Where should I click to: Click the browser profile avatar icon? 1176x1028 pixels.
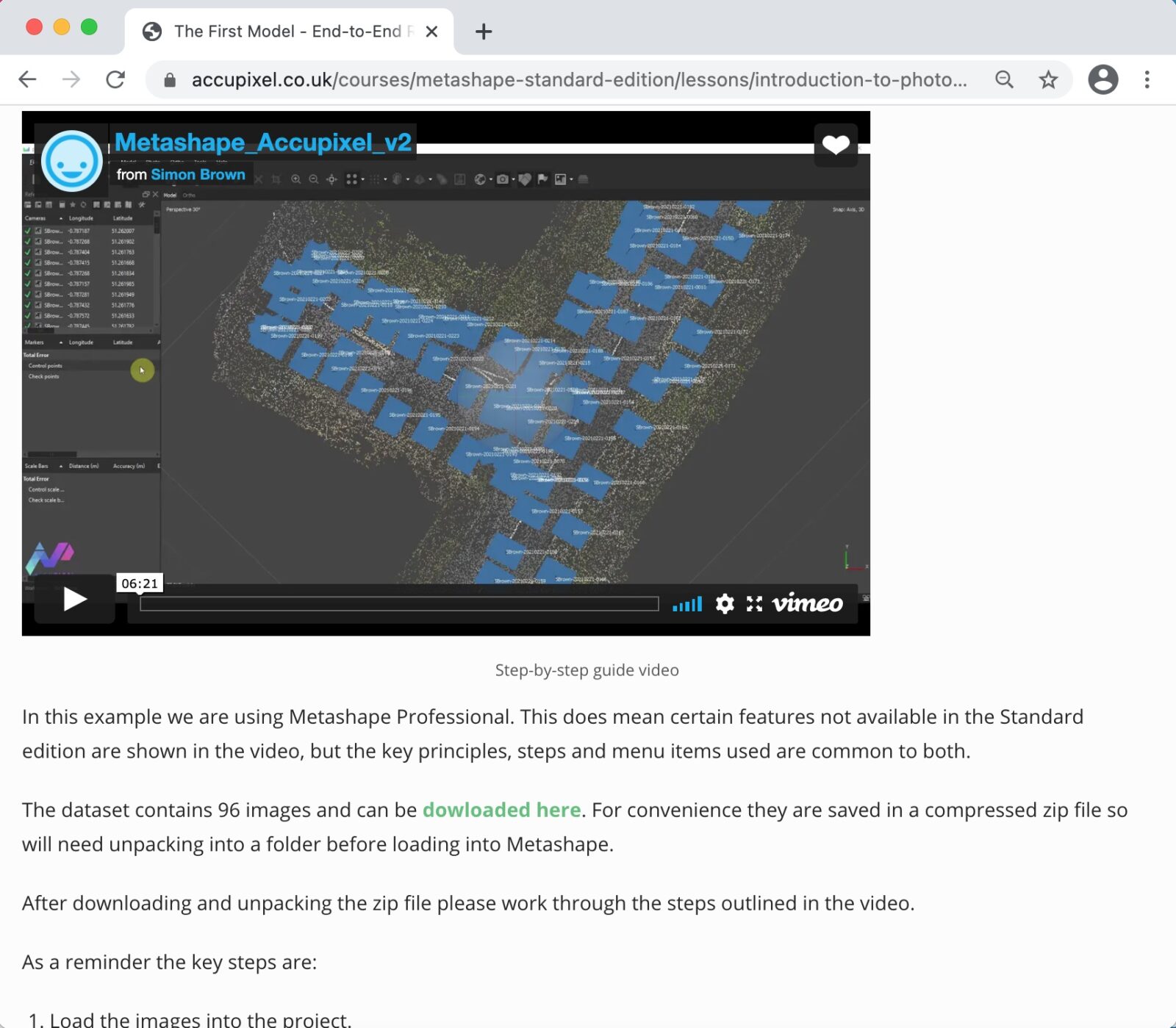tap(1103, 79)
